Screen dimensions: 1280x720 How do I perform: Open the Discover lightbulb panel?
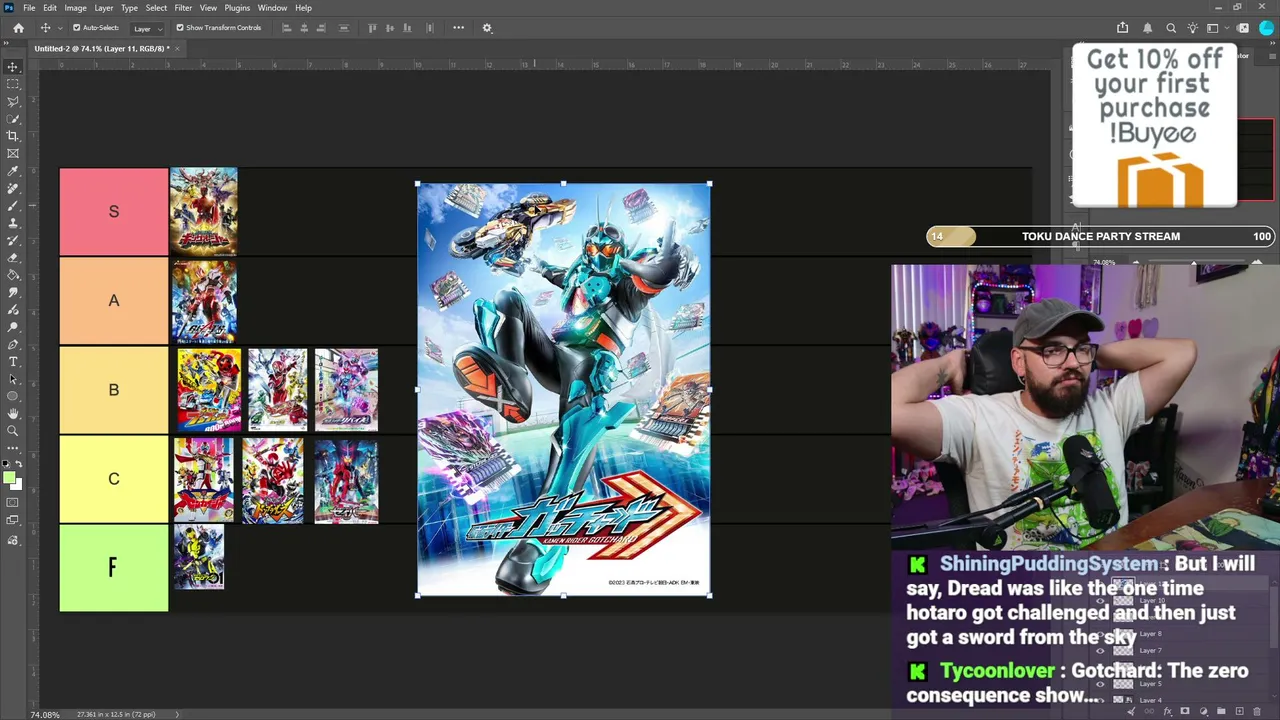[1192, 28]
